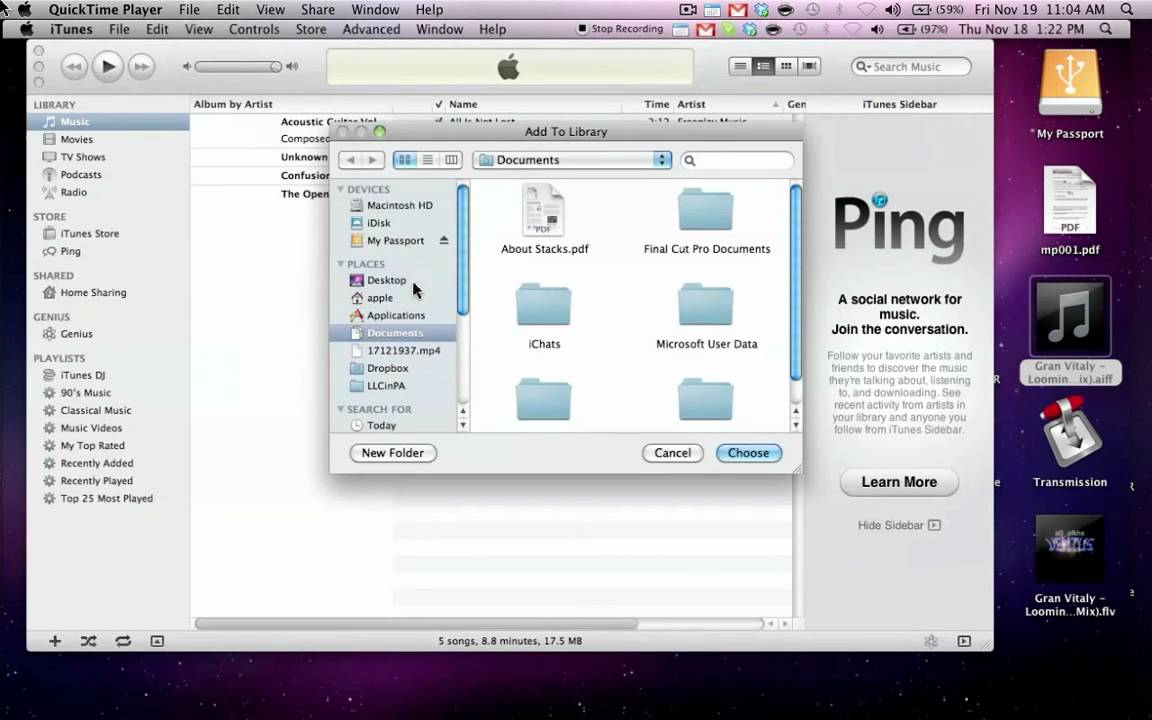Select the Final Cut Pro Documents folder
Viewport: 1152px width, 720px height.
pos(706,220)
